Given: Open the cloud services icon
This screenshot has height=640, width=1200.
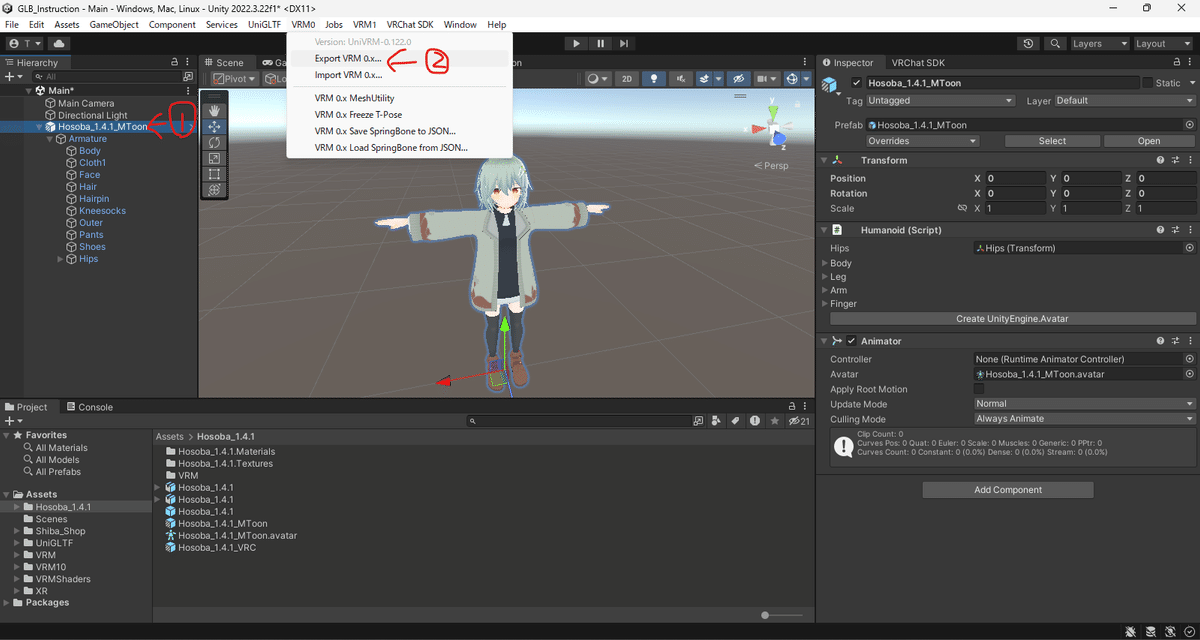Looking at the screenshot, I should (58, 44).
